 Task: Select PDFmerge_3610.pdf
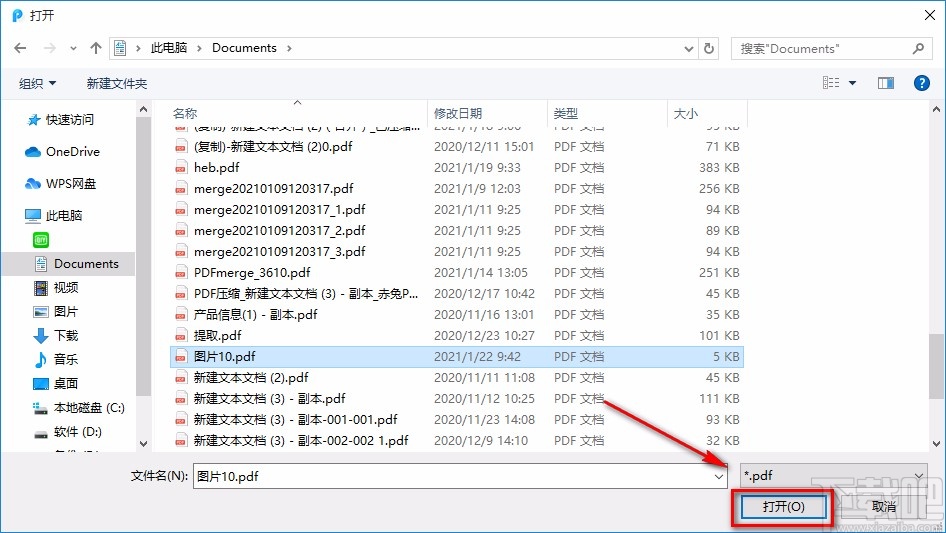(457, 273)
